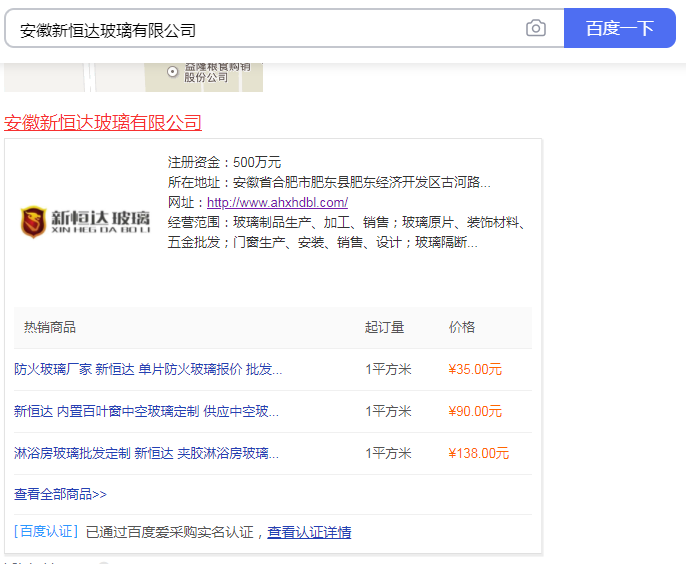Click the camera image-search icon
This screenshot has width=686, height=564.
click(x=536, y=28)
